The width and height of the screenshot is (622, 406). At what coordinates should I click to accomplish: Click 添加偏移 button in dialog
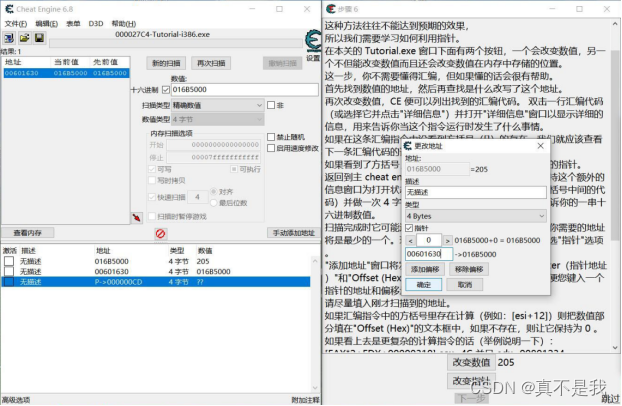pyautogui.click(x=425, y=269)
